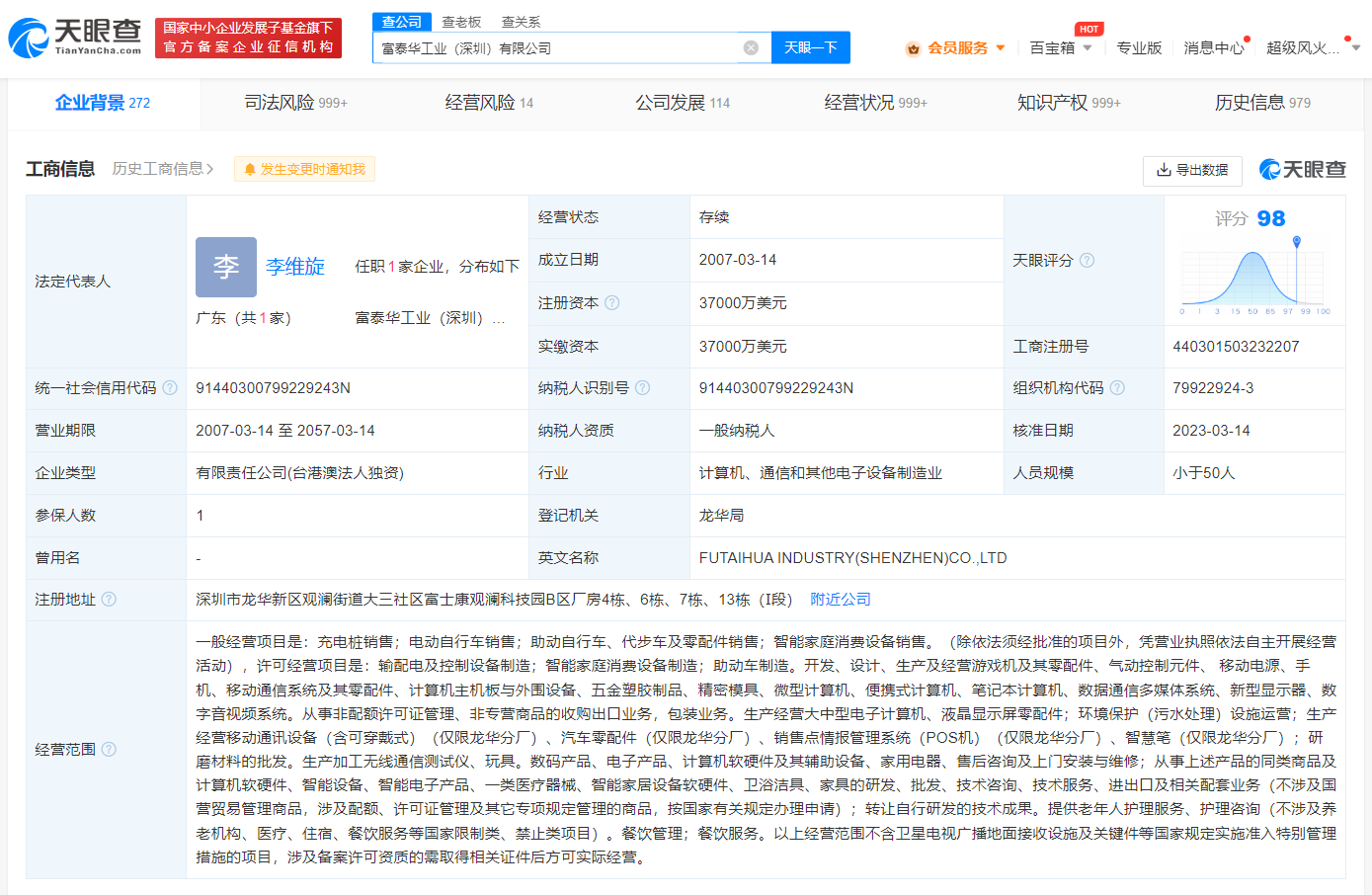The width and height of the screenshot is (1372, 895).
Task: Click 富泰华工业（深圳）… company entry
Action: (431, 318)
